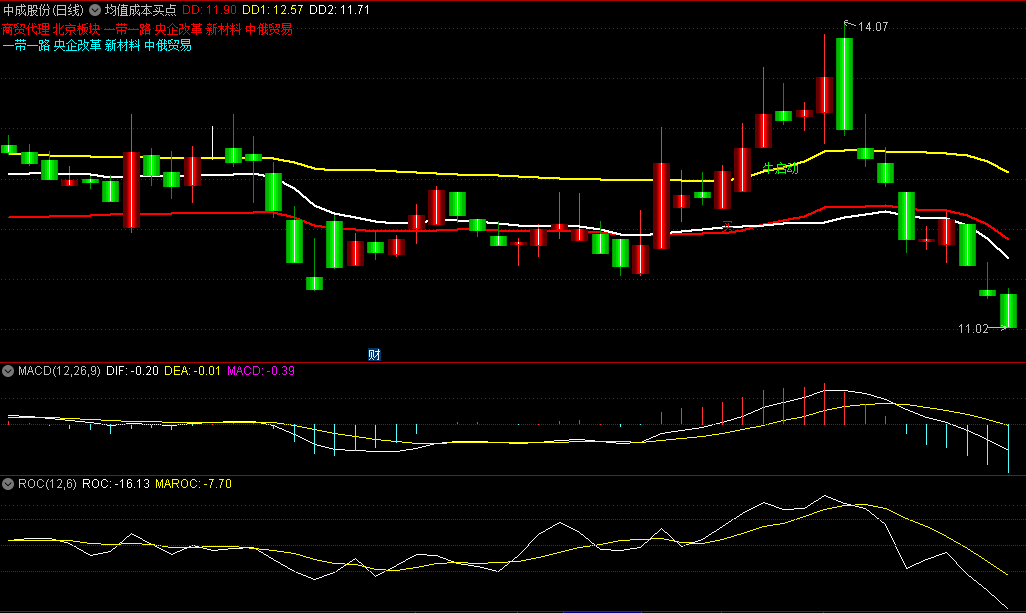Open the red 商贸代理 sector tag
This screenshot has width=1026, height=613.
click(x=26, y=29)
